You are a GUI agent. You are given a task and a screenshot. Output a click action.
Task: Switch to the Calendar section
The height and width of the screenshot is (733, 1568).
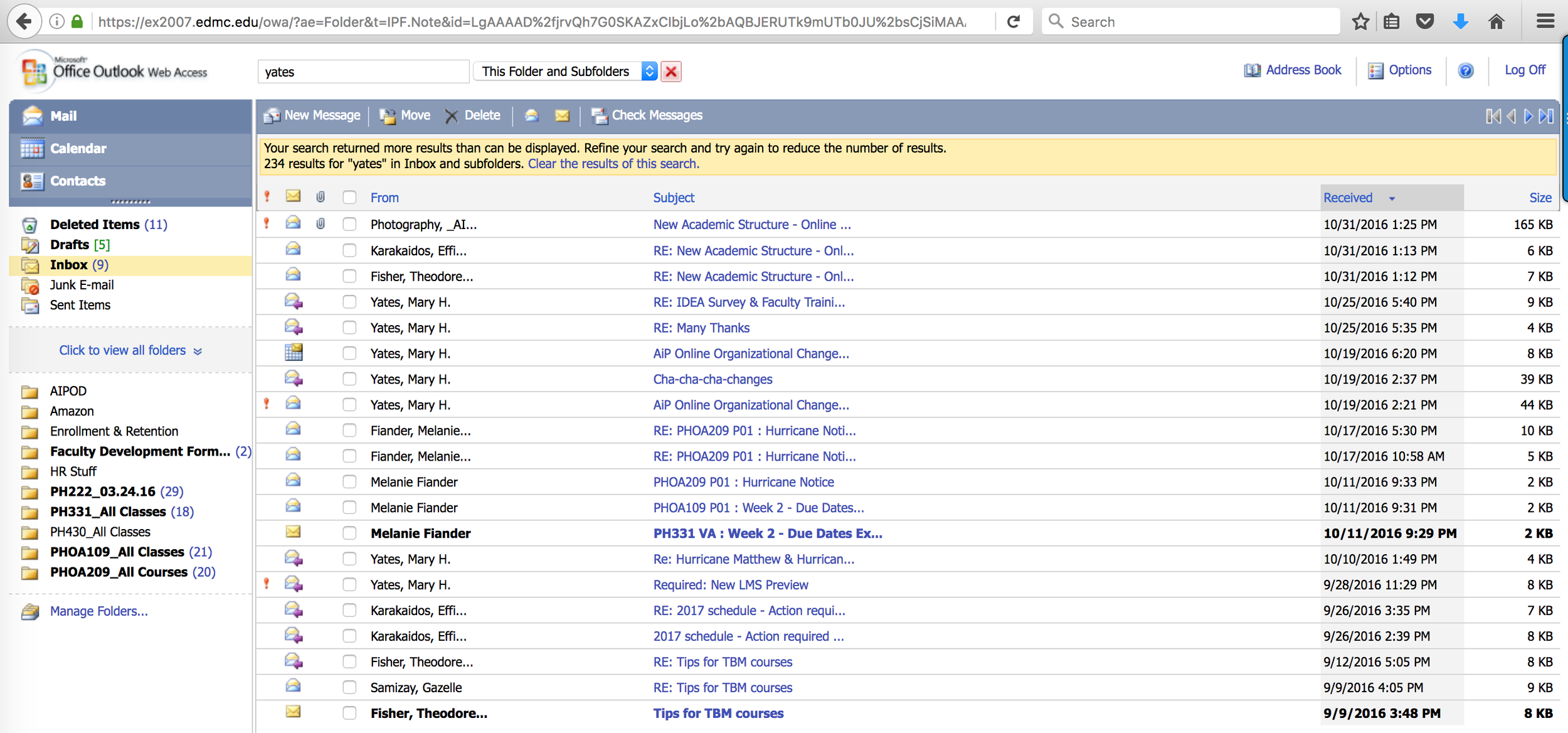pyautogui.click(x=78, y=149)
